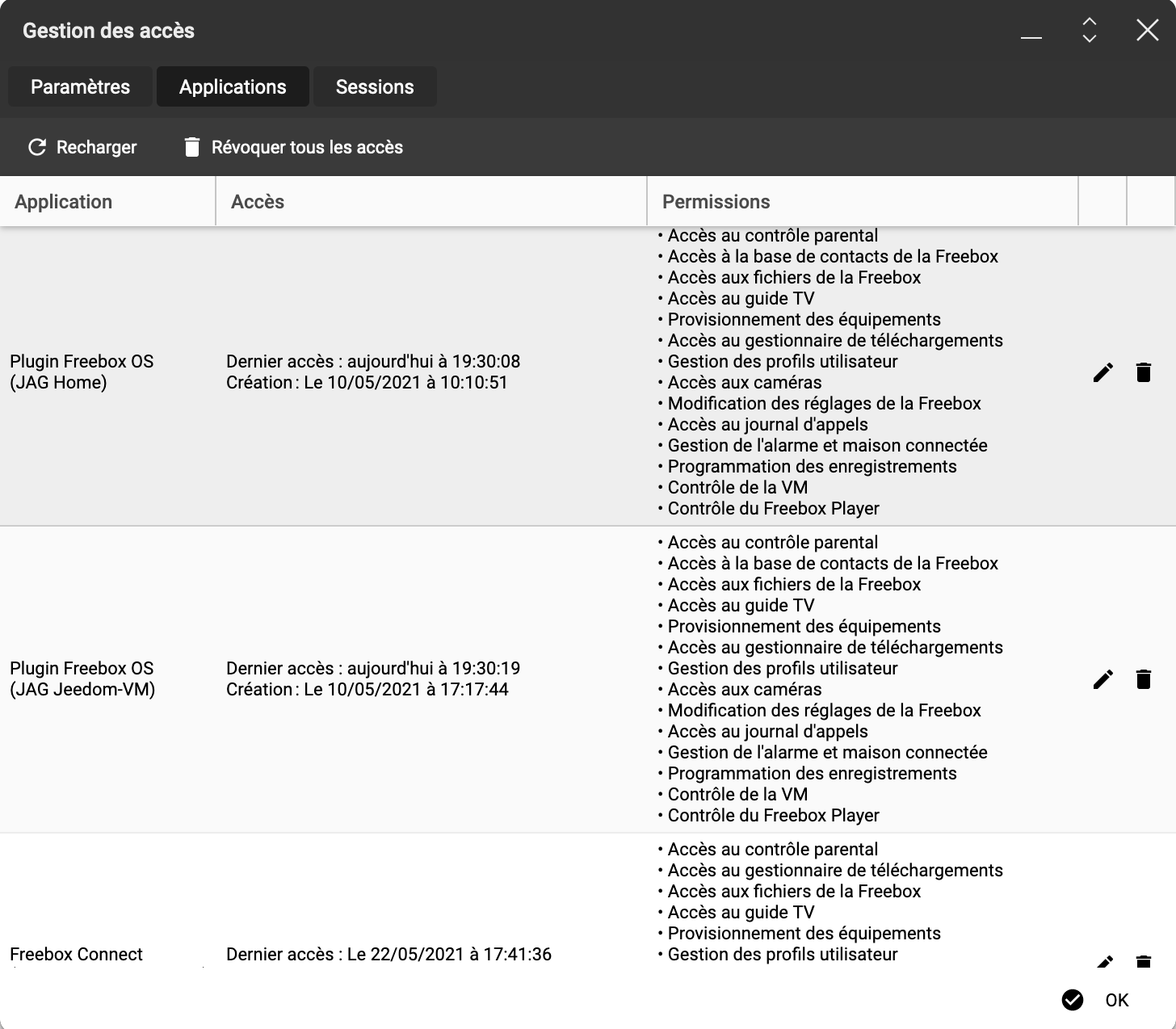This screenshot has height=1029, width=1176.
Task: Click 'Dernier accès : aujourd'hui à 19:30:19'
Action: (x=373, y=668)
